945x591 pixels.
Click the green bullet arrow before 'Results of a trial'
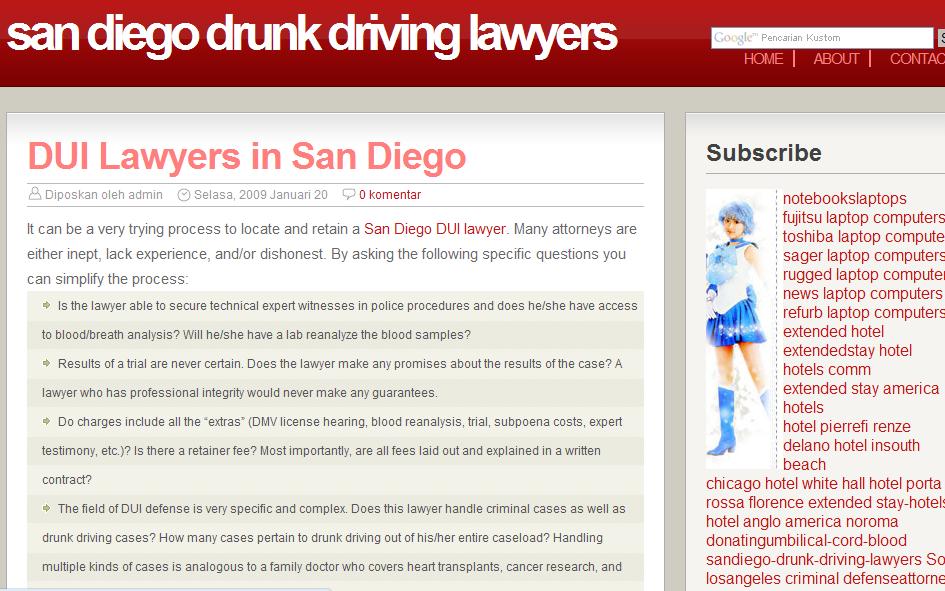46,363
